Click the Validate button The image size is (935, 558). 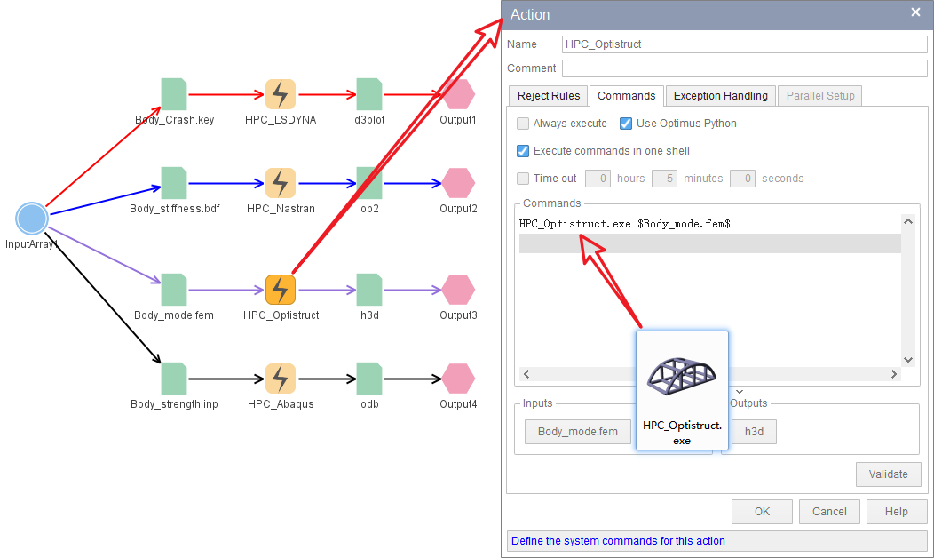(888, 474)
